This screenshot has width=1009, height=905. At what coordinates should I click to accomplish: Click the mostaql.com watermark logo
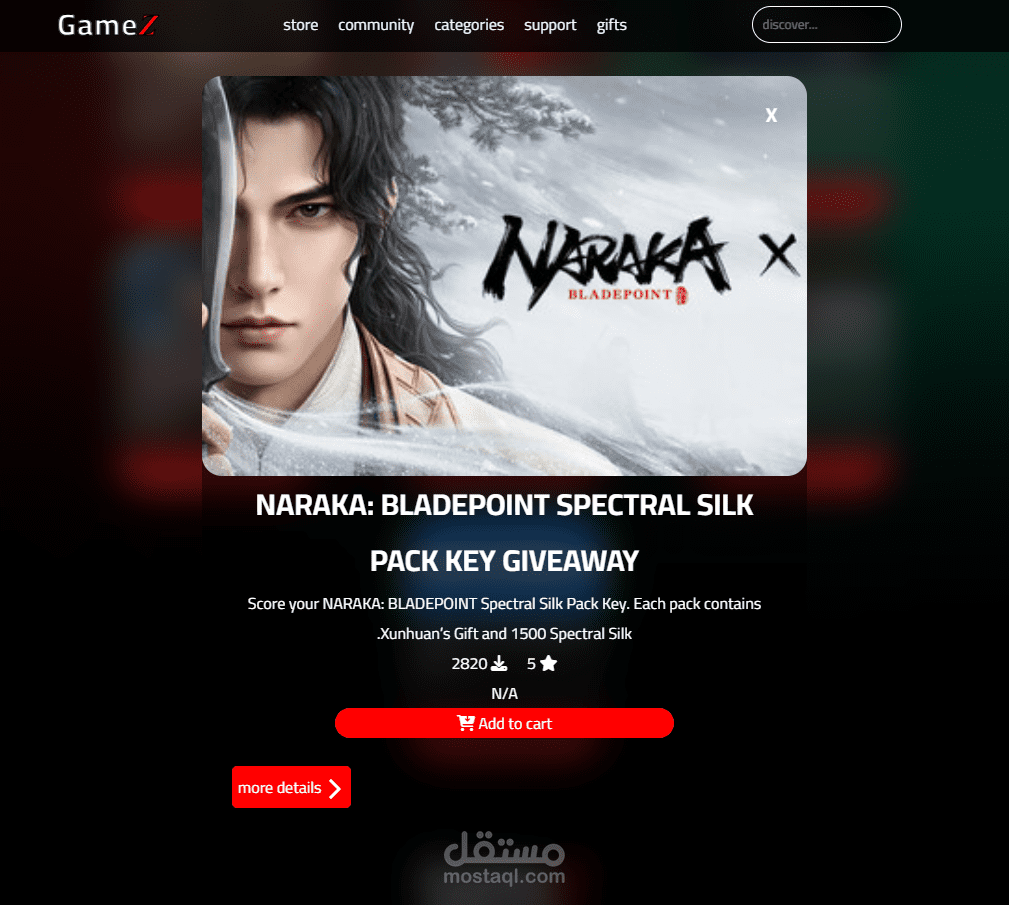tap(504, 858)
